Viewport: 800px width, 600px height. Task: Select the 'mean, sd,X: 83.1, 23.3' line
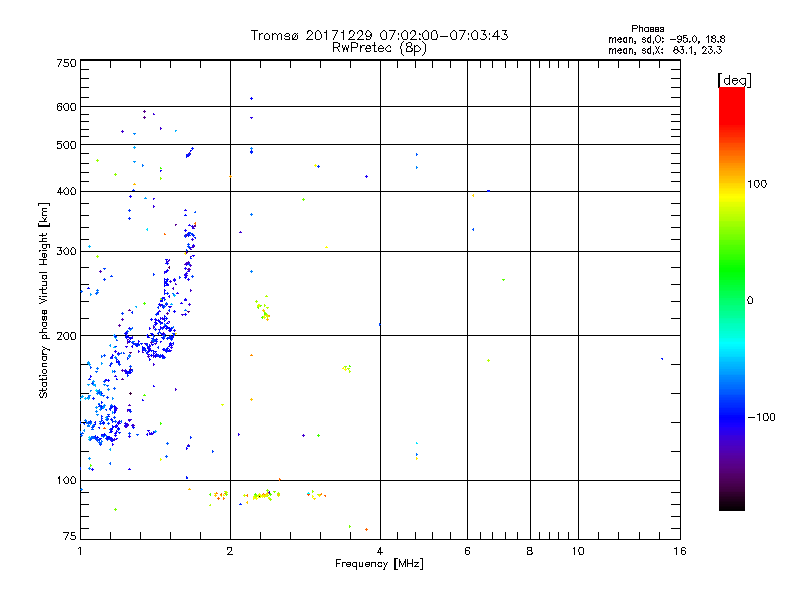coord(665,50)
